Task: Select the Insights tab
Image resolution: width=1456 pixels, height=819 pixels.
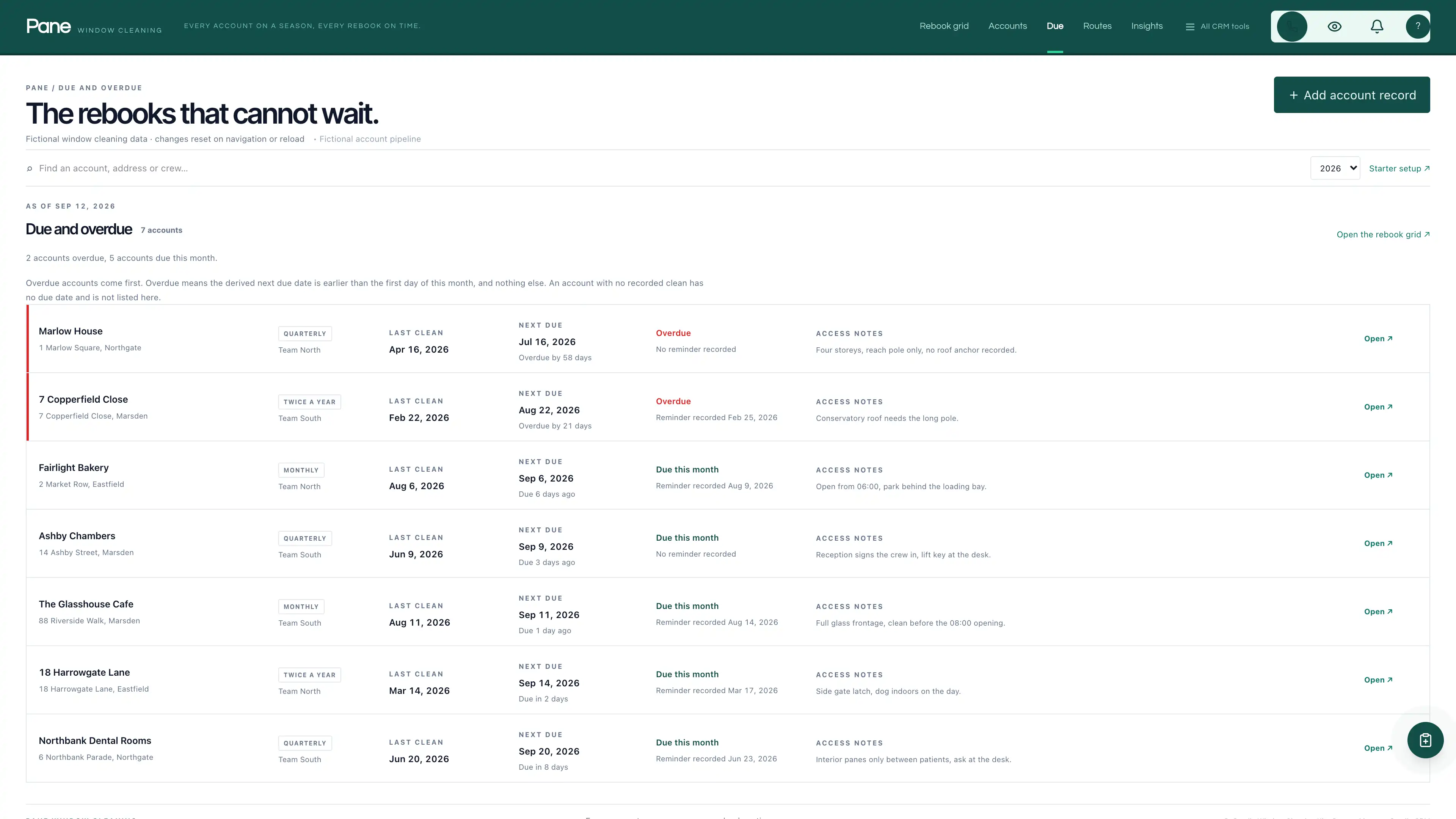Action: tap(1147, 26)
